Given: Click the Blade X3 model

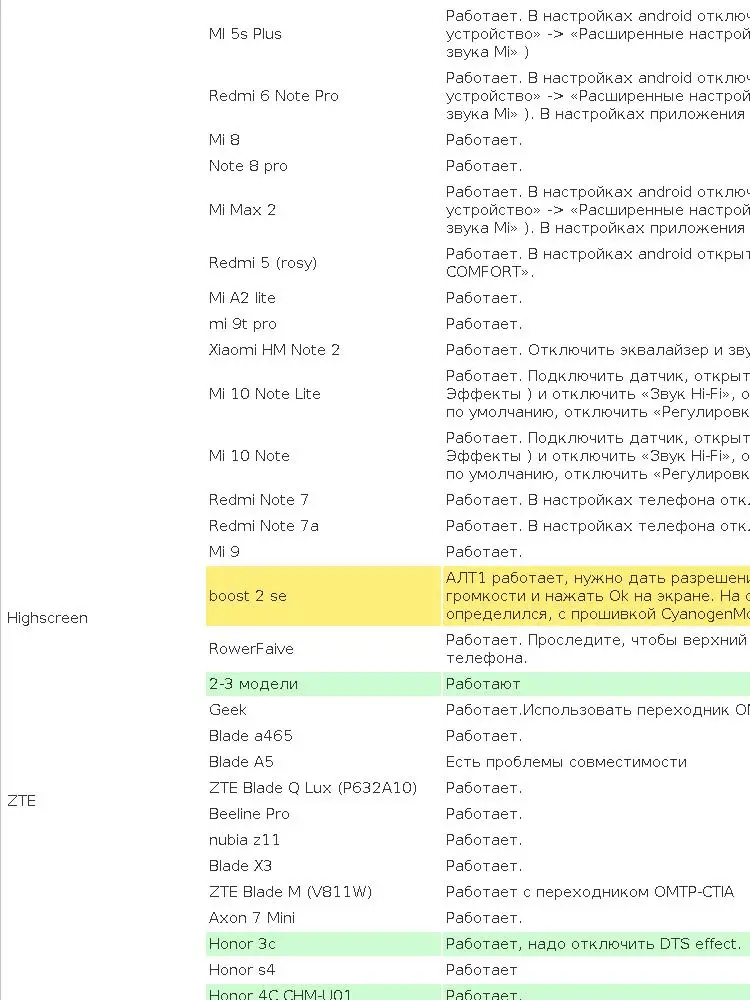Looking at the screenshot, I should click(240, 867).
